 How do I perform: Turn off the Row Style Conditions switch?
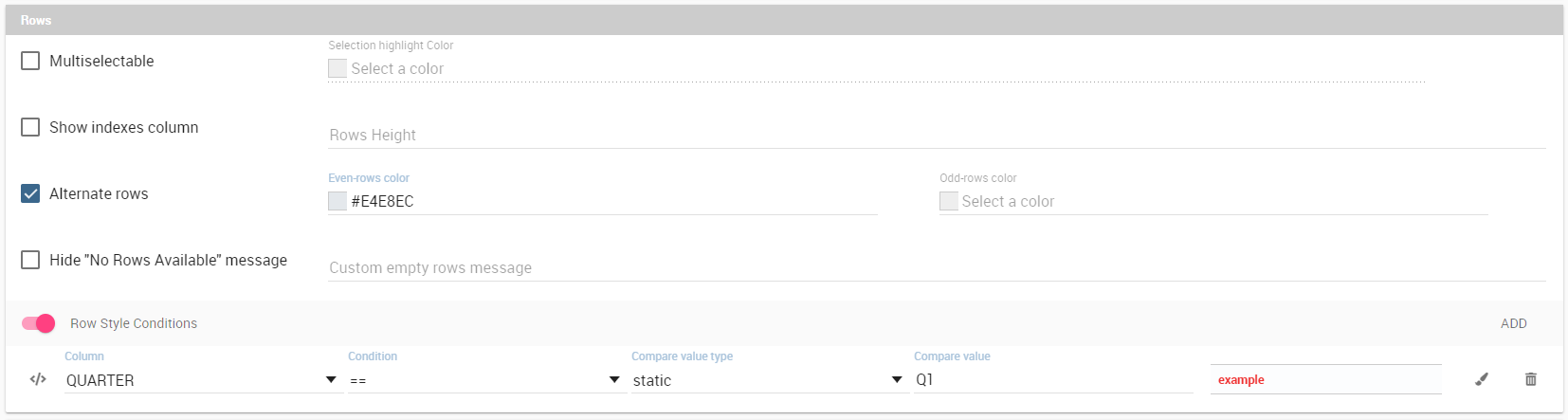click(39, 323)
